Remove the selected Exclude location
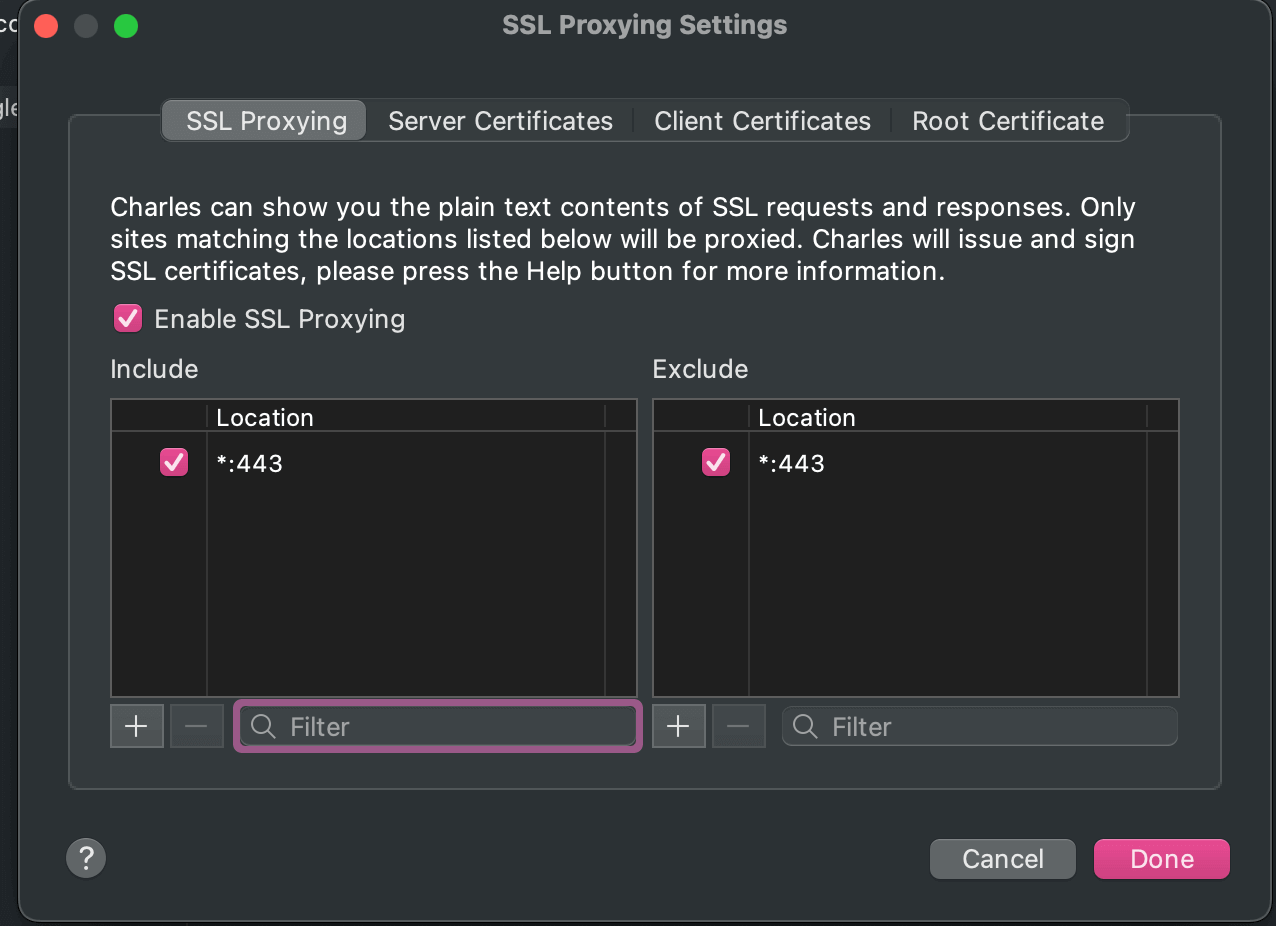This screenshot has width=1276, height=926. point(739,726)
